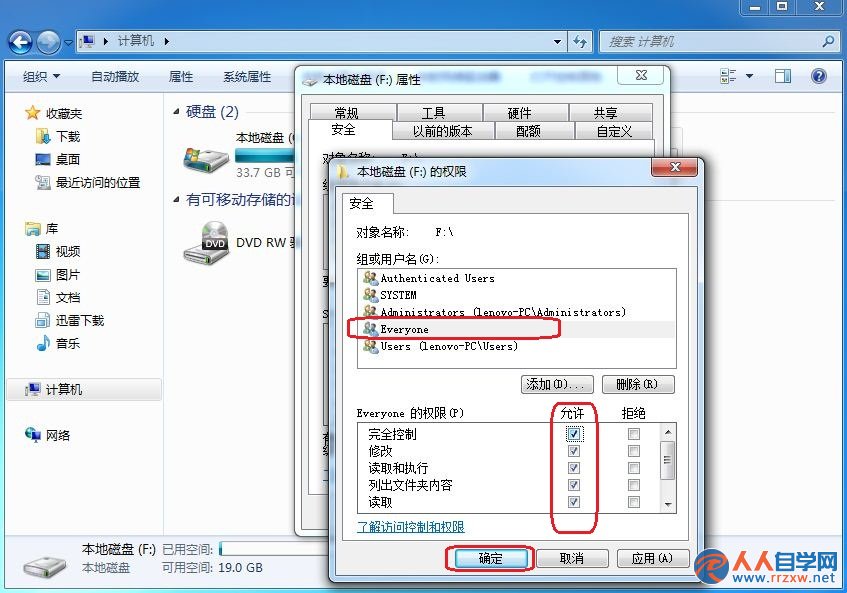Image resolution: width=847 pixels, height=593 pixels.
Task: Click the computer icon in address bar
Action: tap(87, 41)
